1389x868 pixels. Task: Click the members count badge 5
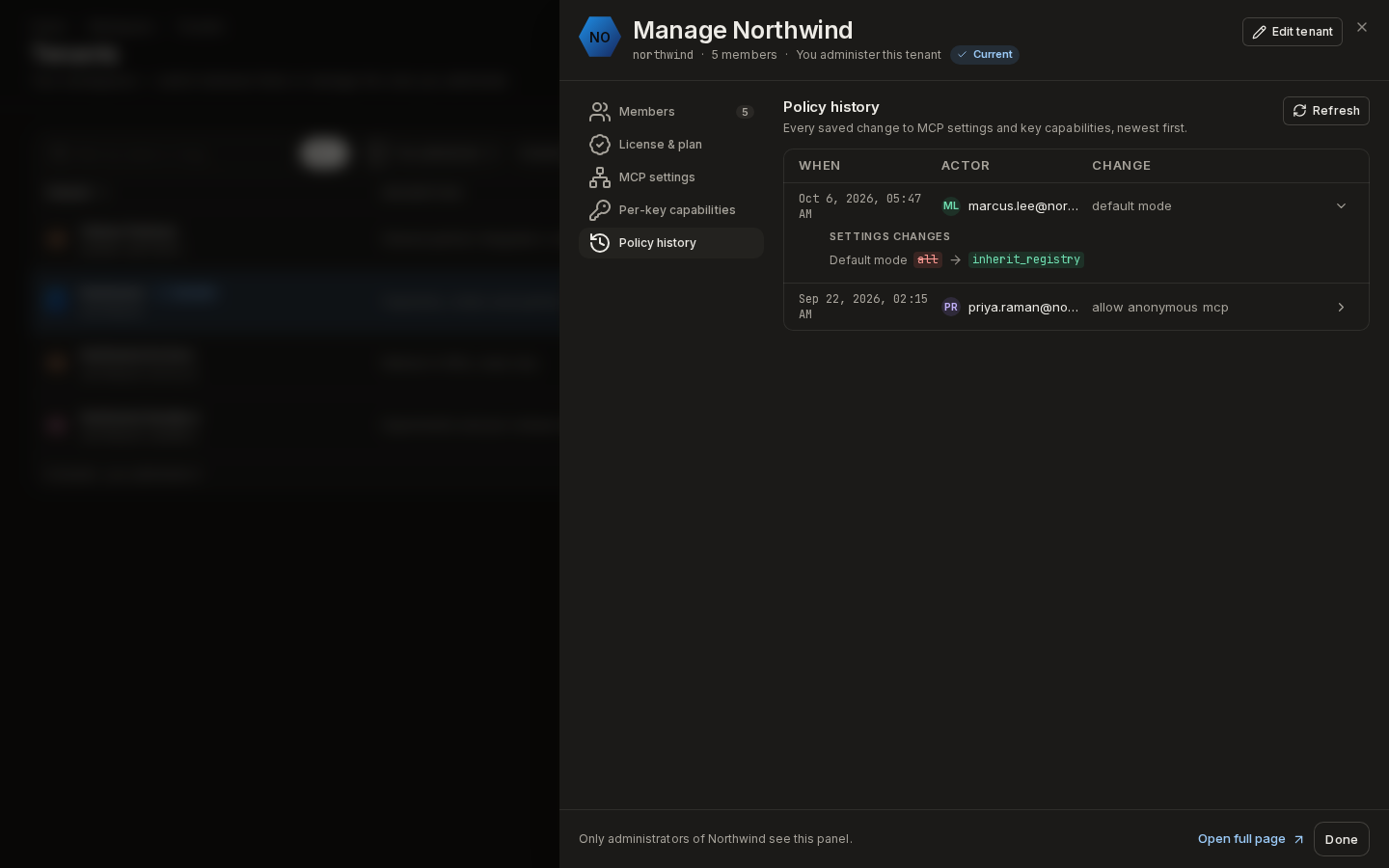pyautogui.click(x=745, y=112)
